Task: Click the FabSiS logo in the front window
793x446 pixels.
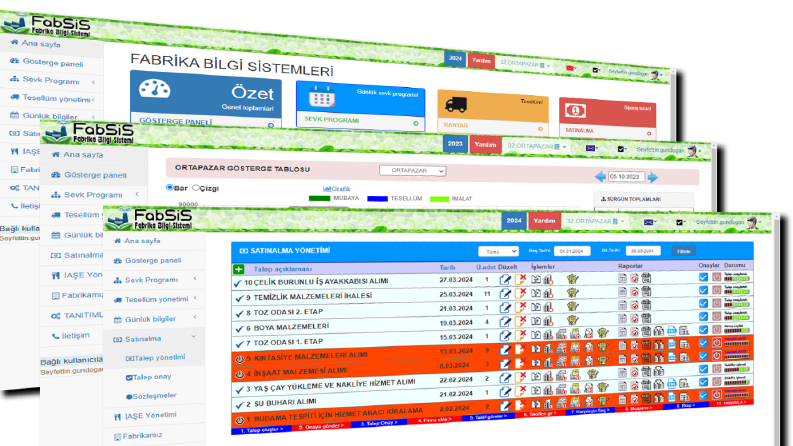Action: (x=150, y=219)
